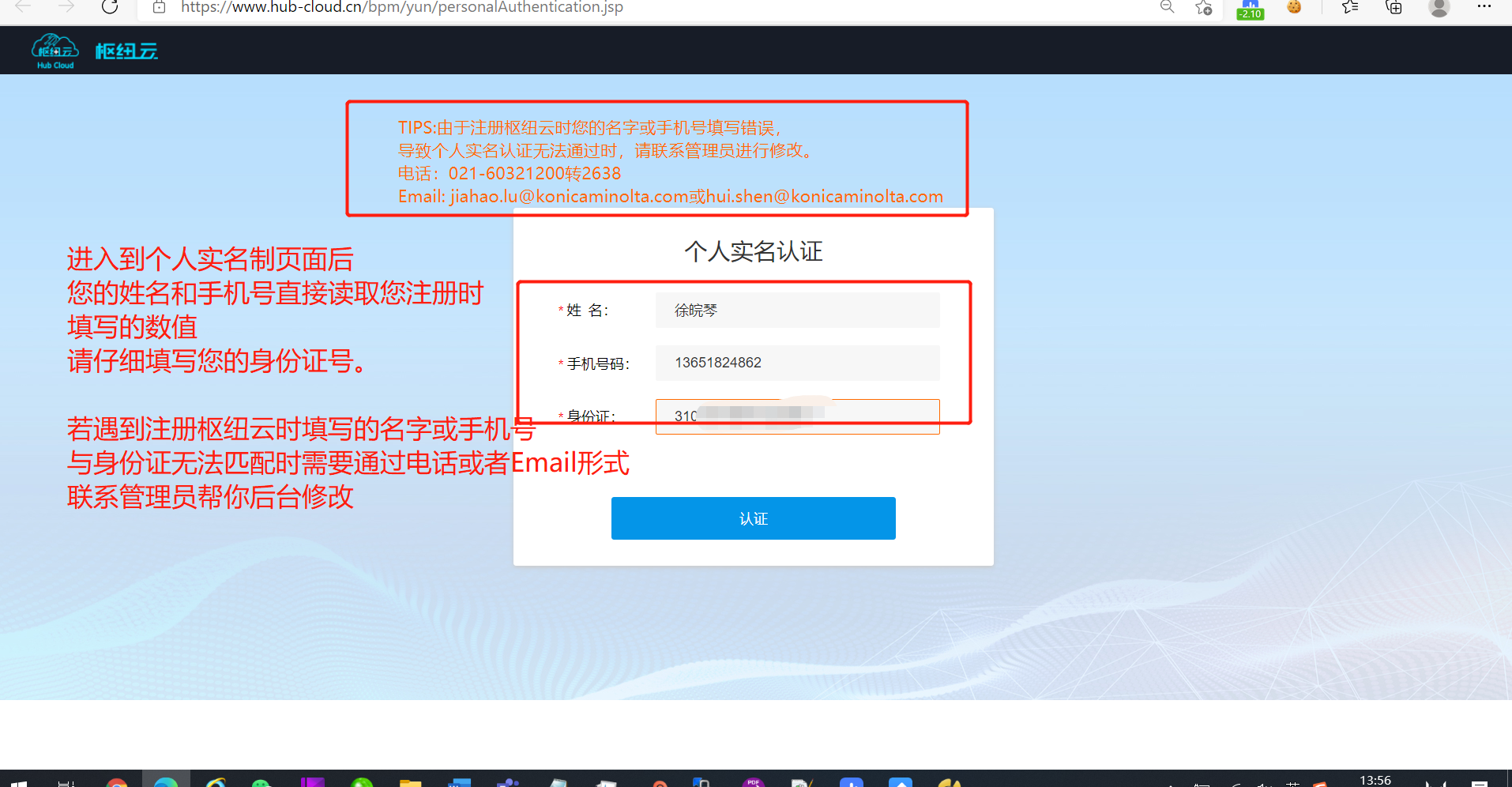Click the browser back arrow
This screenshot has height=787, width=1512.
pos(24,7)
